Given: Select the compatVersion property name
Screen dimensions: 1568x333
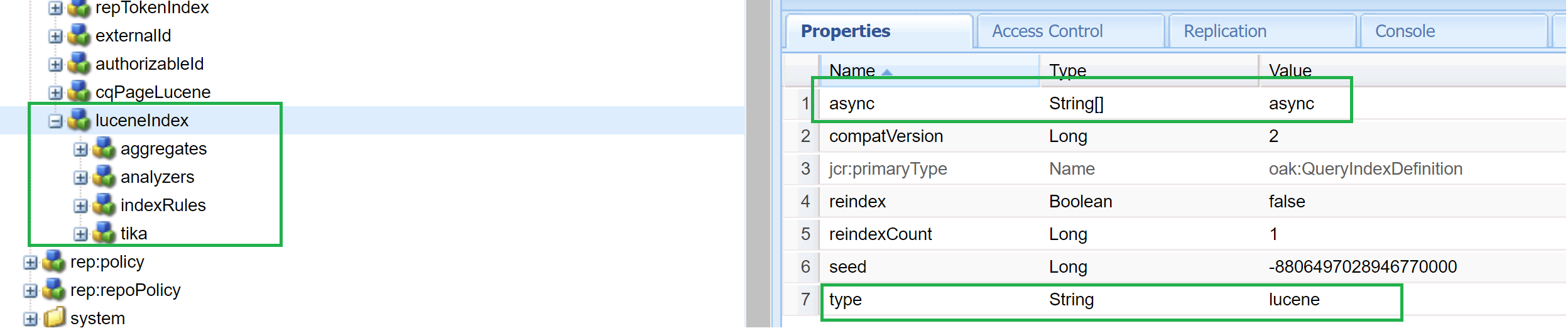Looking at the screenshot, I should 886,136.
